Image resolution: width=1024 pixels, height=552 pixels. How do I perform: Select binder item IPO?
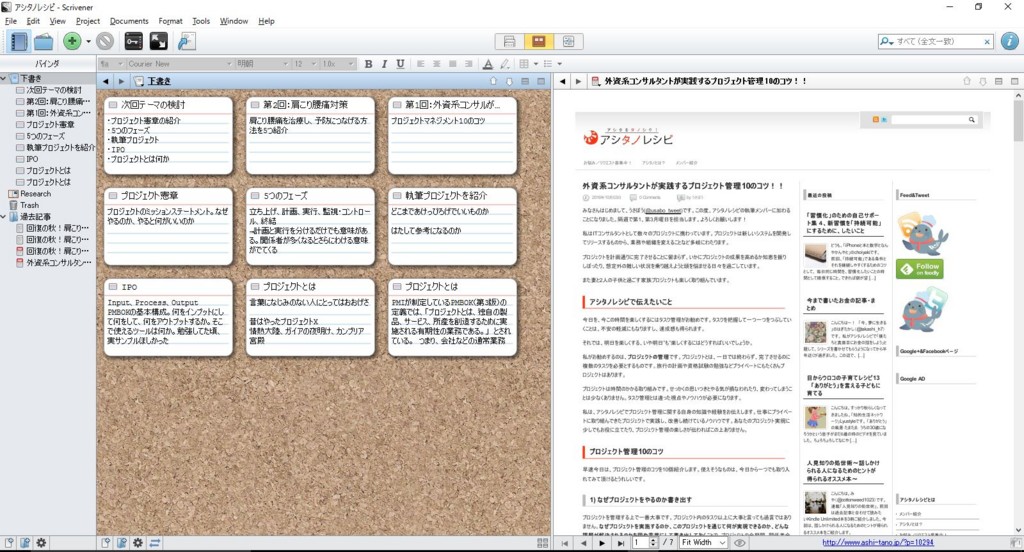pyautogui.click(x=32, y=159)
